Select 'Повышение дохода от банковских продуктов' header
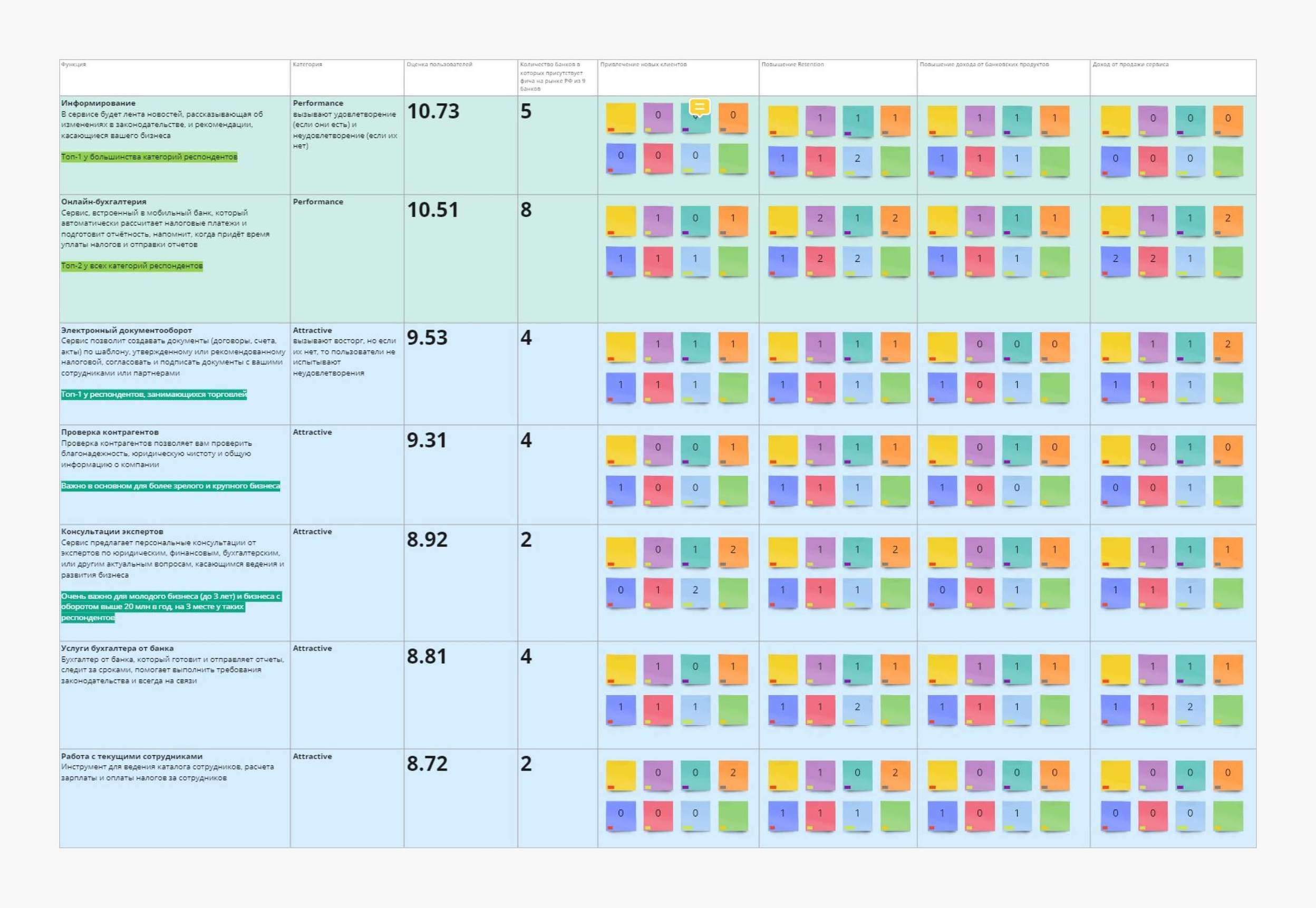This screenshot has width=1316, height=908. (x=984, y=64)
